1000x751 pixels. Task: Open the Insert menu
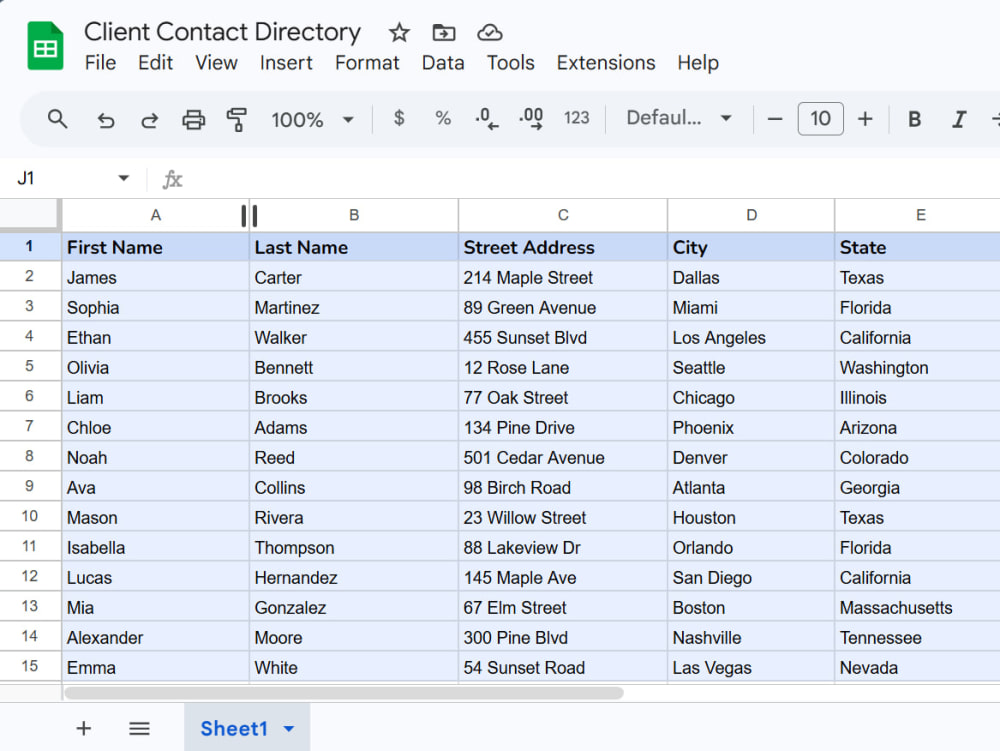(x=286, y=62)
